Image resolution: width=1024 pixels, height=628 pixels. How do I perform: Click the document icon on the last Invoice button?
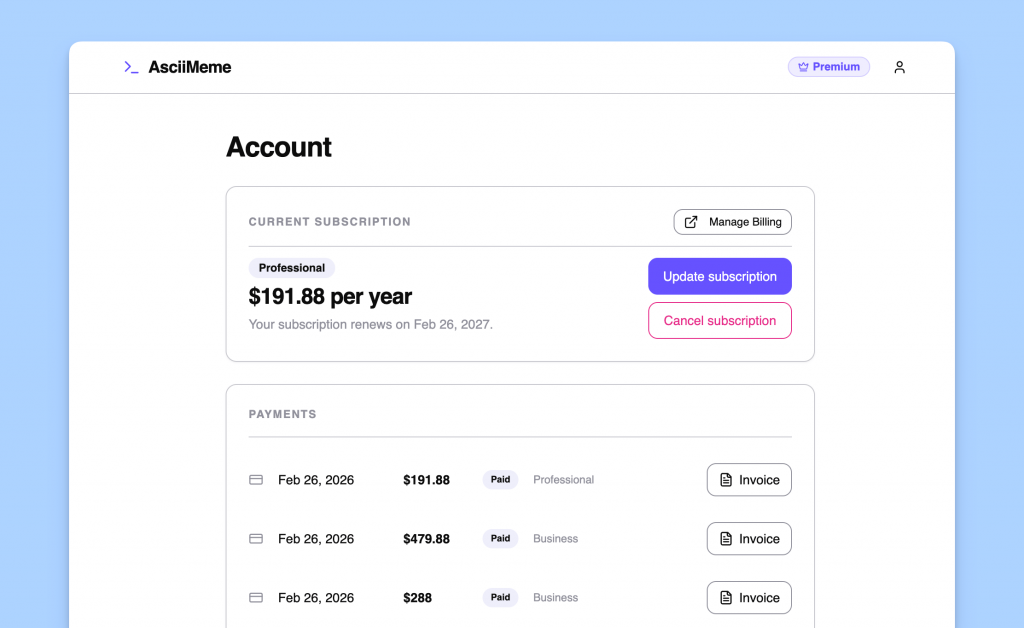pyautogui.click(x=728, y=597)
